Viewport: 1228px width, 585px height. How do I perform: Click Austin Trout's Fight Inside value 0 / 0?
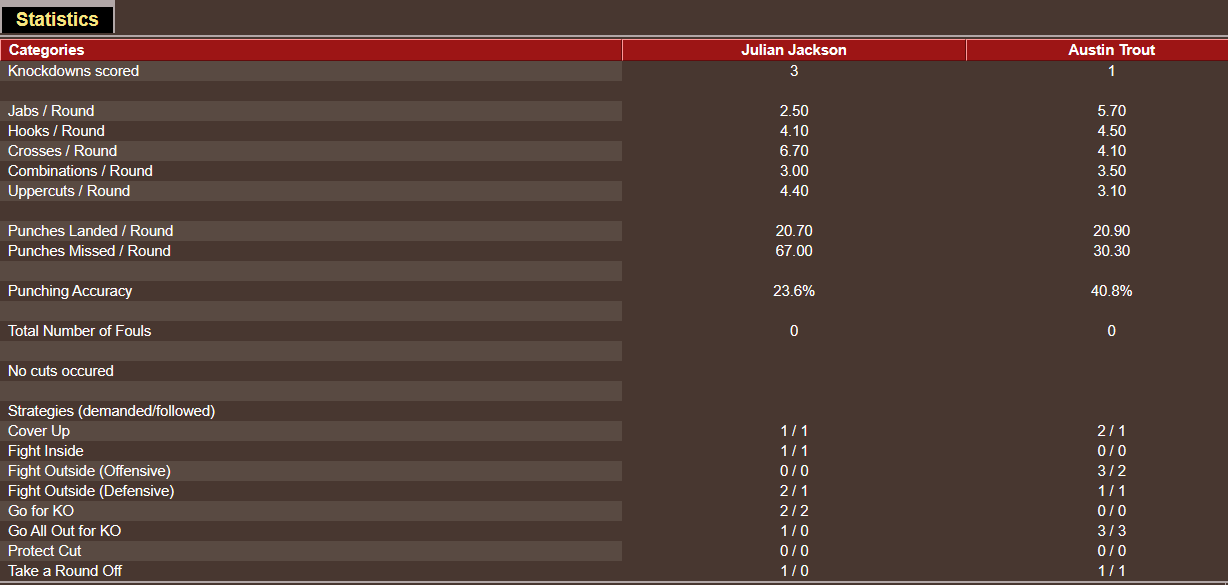point(1111,451)
